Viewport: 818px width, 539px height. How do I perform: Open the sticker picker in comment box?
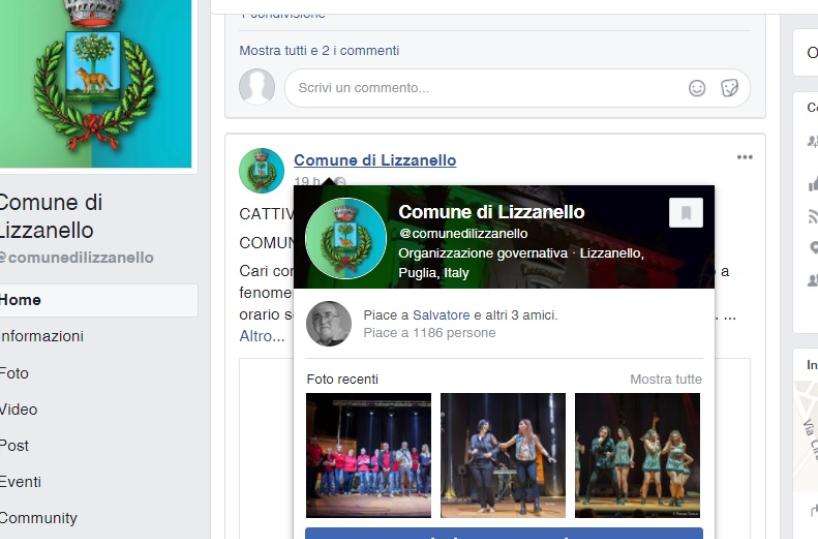pos(729,88)
